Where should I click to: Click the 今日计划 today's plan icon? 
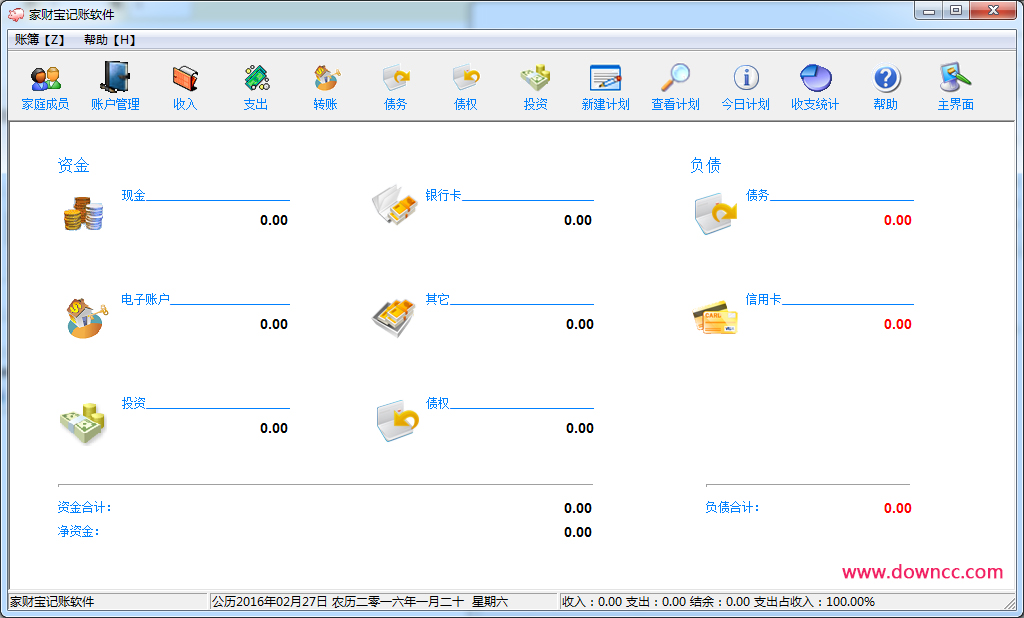click(x=745, y=86)
